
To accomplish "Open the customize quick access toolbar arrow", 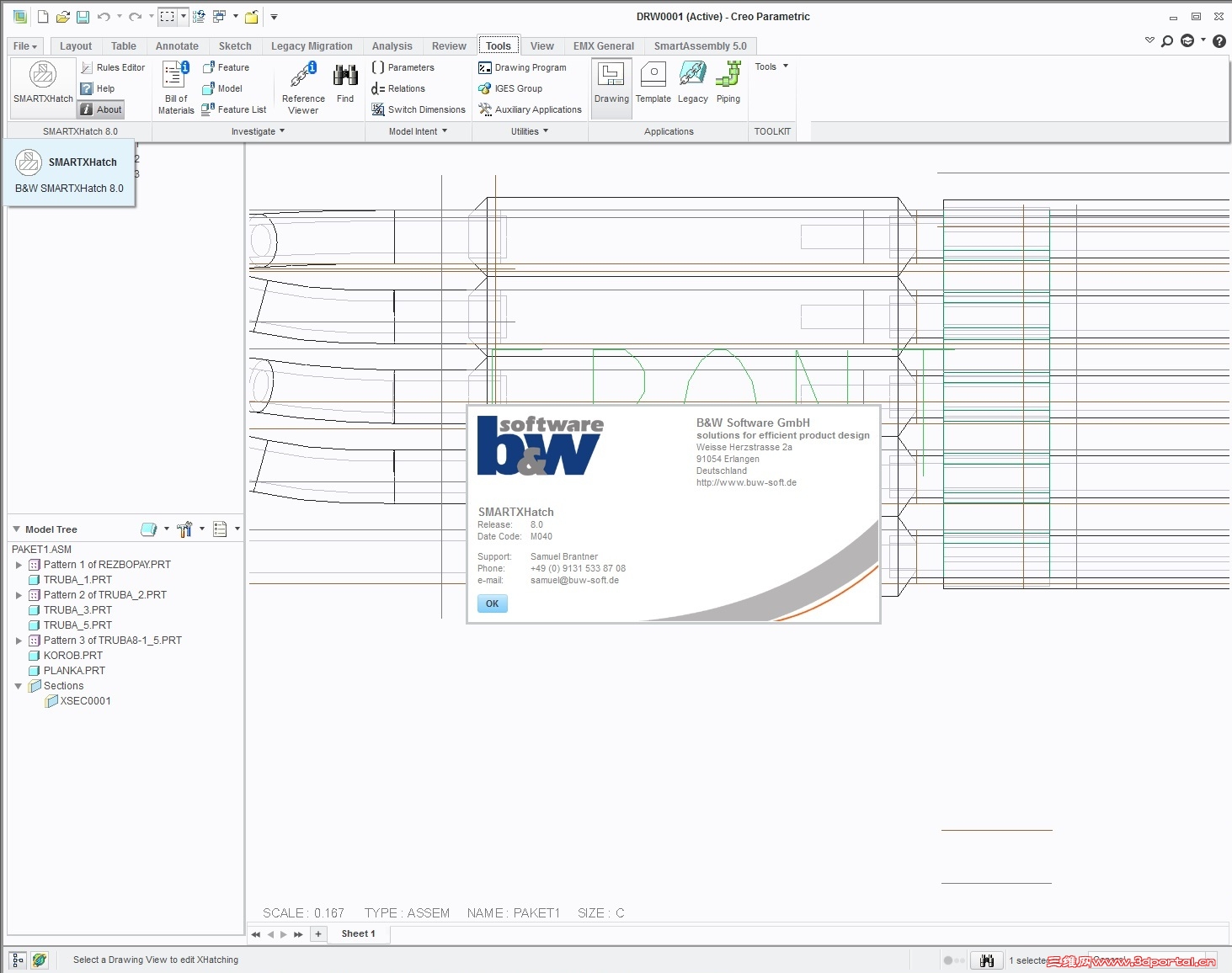I will (274, 17).
